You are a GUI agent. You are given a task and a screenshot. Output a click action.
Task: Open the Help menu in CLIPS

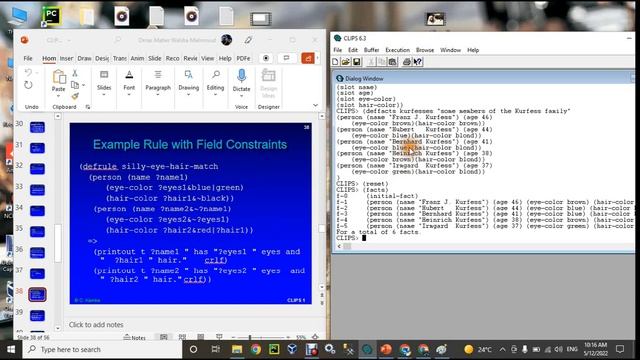tap(473, 50)
